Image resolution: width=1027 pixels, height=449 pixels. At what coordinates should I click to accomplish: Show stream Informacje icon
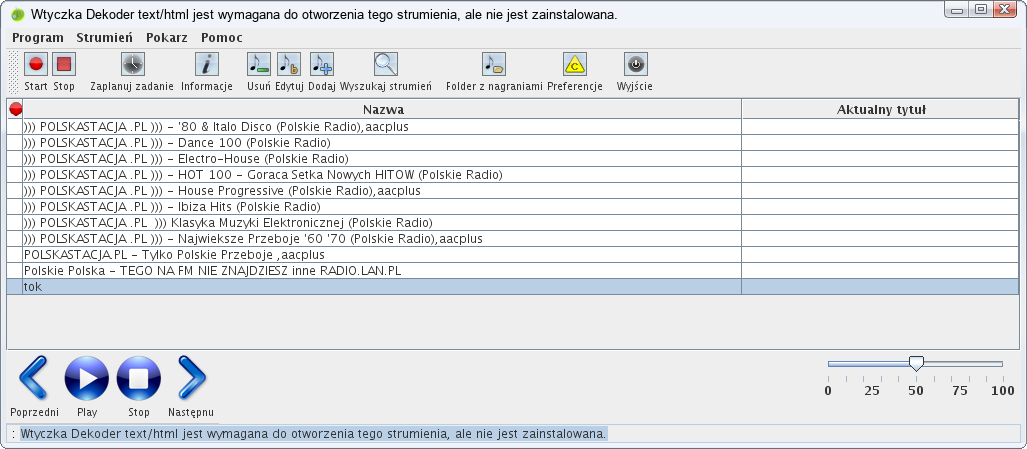[x=206, y=65]
